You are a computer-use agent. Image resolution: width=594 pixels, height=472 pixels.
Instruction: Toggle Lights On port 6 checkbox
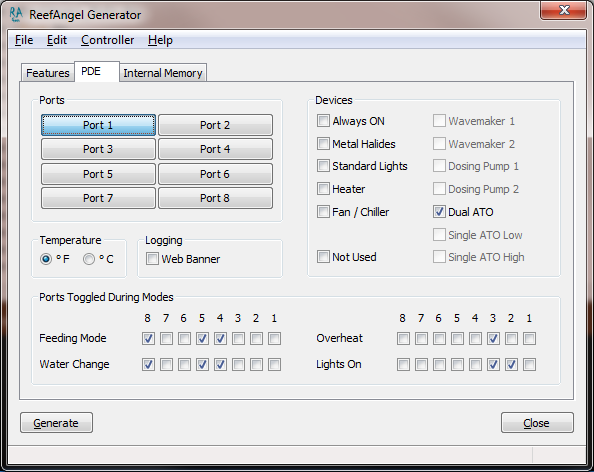439,364
